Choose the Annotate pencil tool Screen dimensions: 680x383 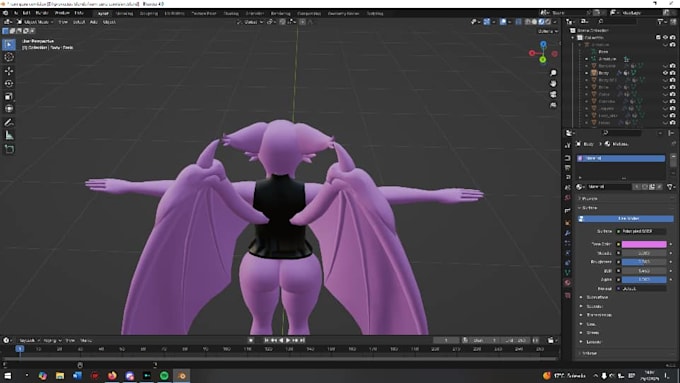click(x=9, y=123)
